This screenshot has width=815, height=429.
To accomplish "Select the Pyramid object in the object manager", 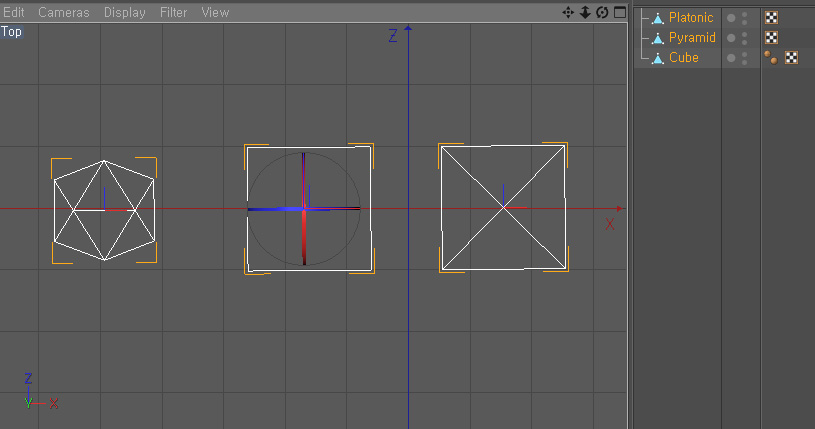I will pyautogui.click(x=692, y=37).
